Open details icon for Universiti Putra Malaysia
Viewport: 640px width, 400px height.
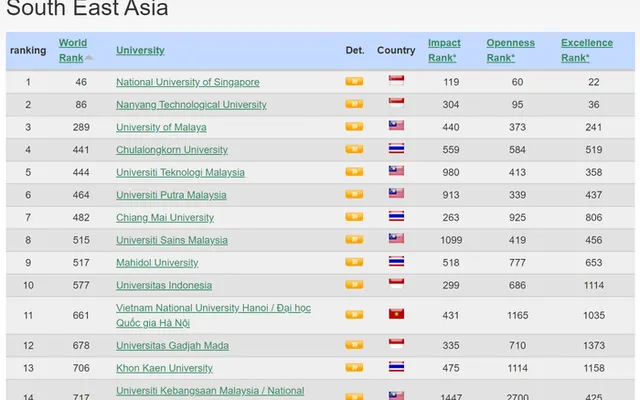click(x=354, y=194)
